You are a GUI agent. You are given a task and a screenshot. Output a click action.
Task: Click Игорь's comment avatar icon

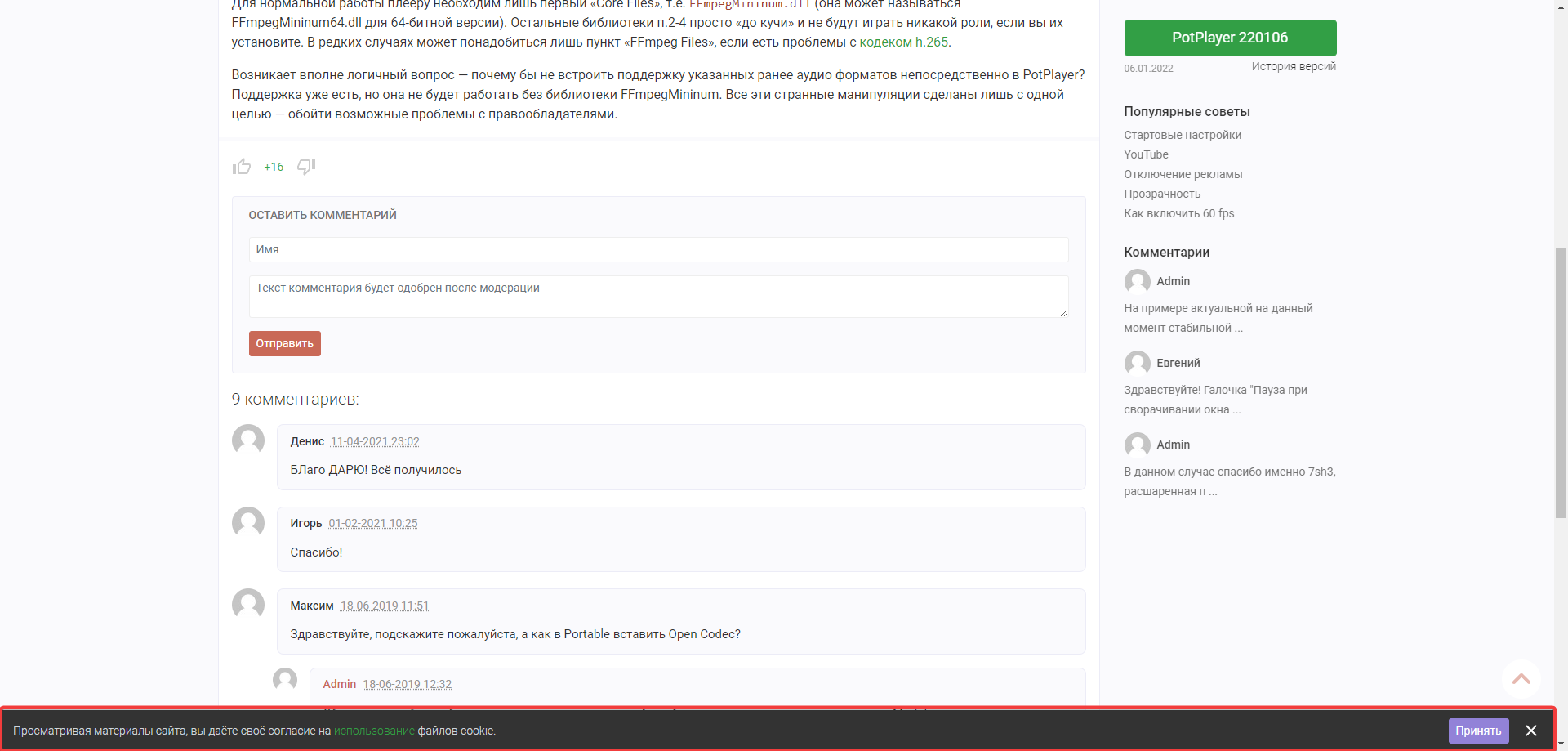248,522
